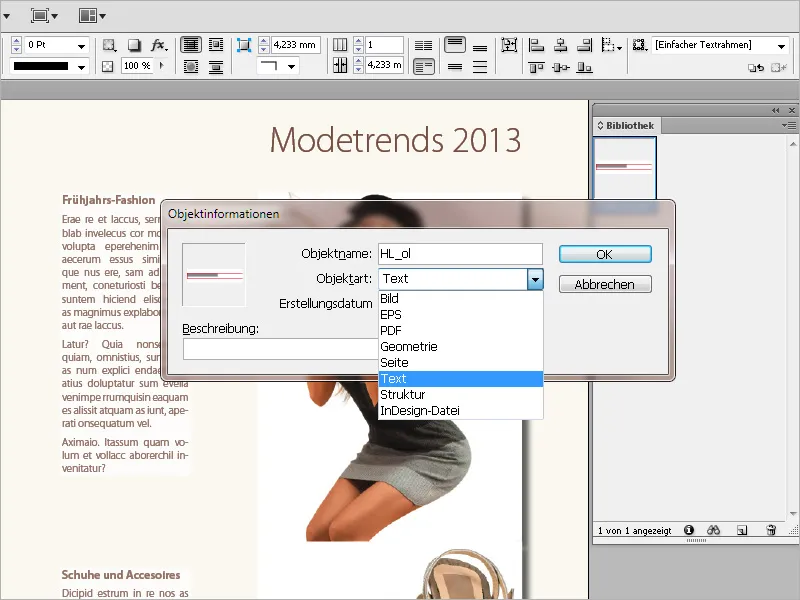
Task: Click the clear overrides icon
Action: tap(756, 67)
